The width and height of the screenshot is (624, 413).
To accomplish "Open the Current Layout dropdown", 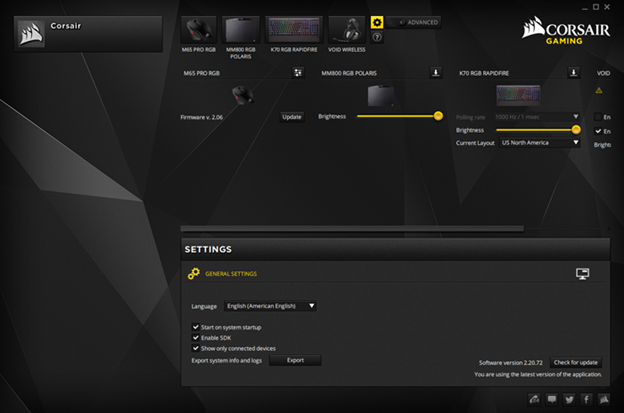I will [540, 142].
